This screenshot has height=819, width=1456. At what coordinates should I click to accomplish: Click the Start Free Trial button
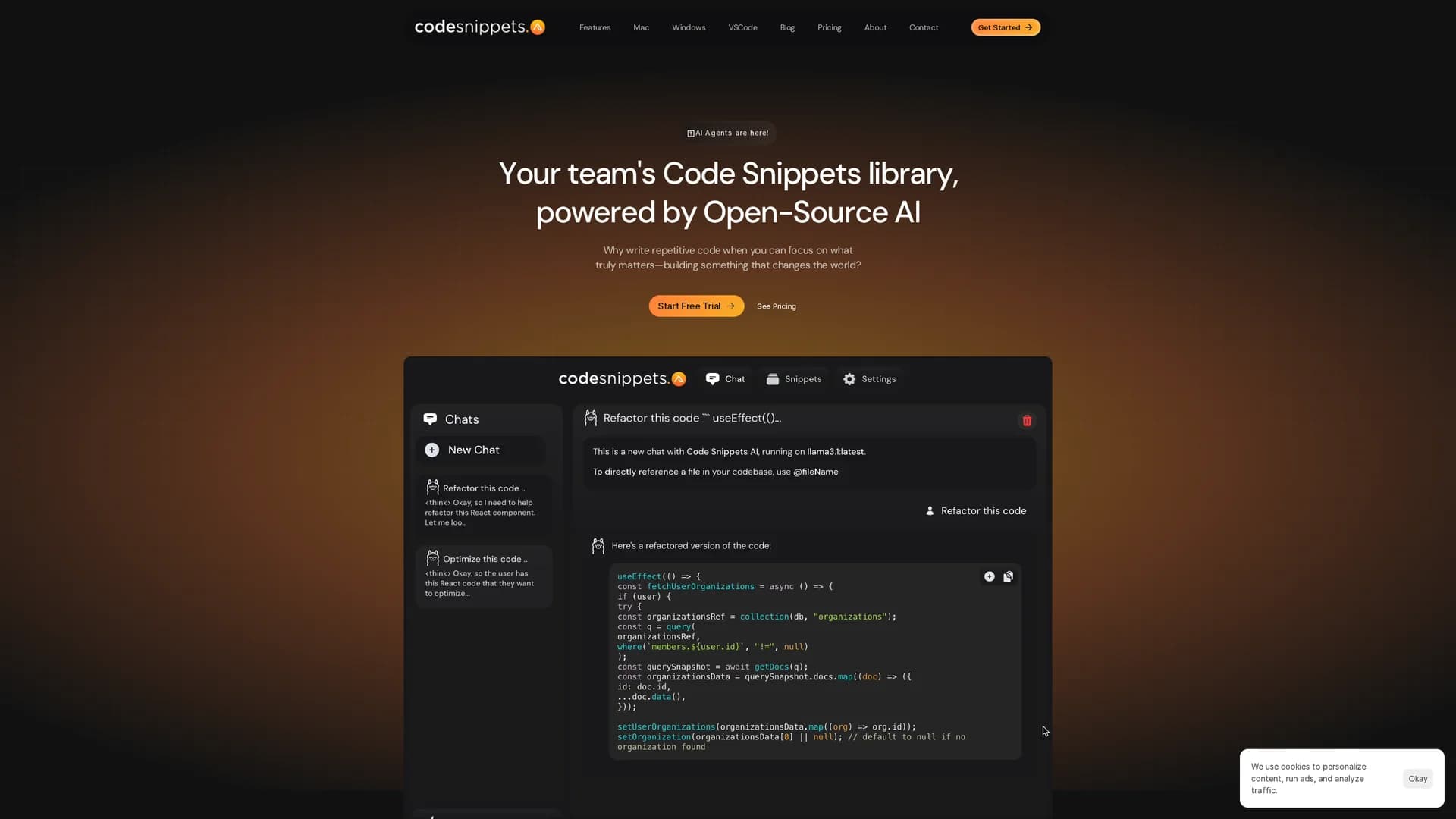click(696, 306)
